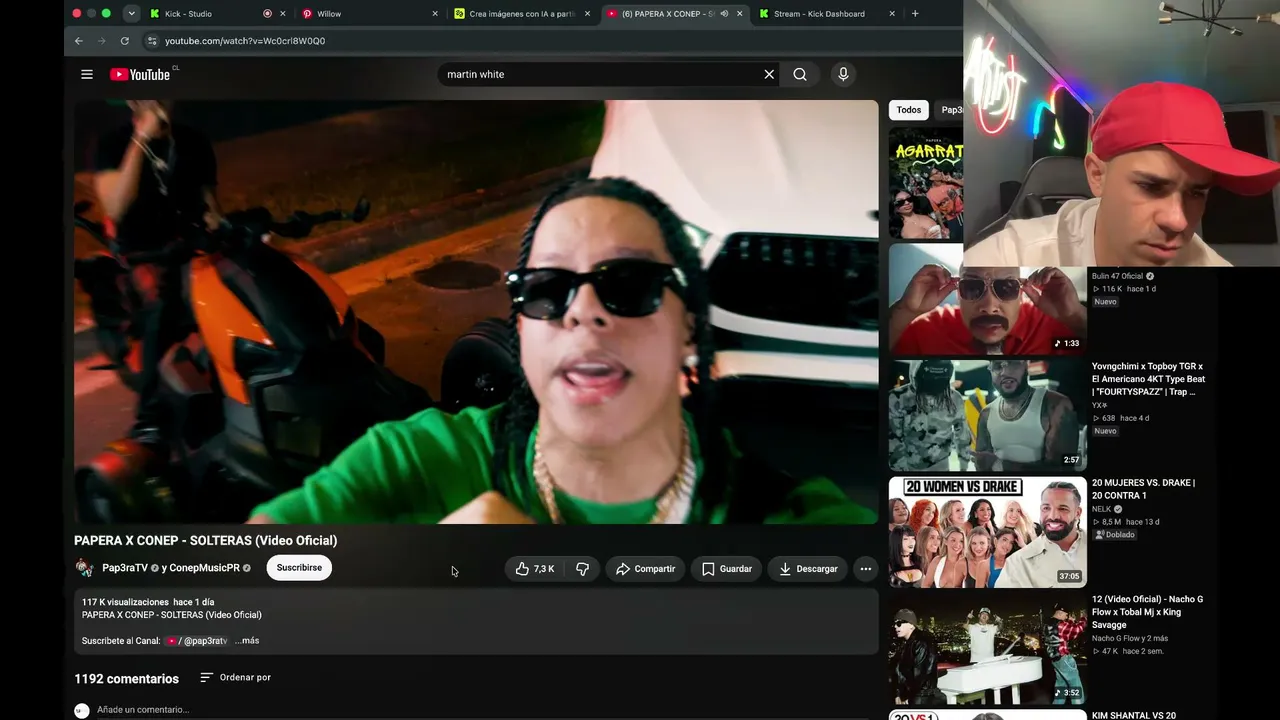The height and width of the screenshot is (720, 1280).
Task: Open the more actions three-dot menu
Action: pyautogui.click(x=866, y=569)
